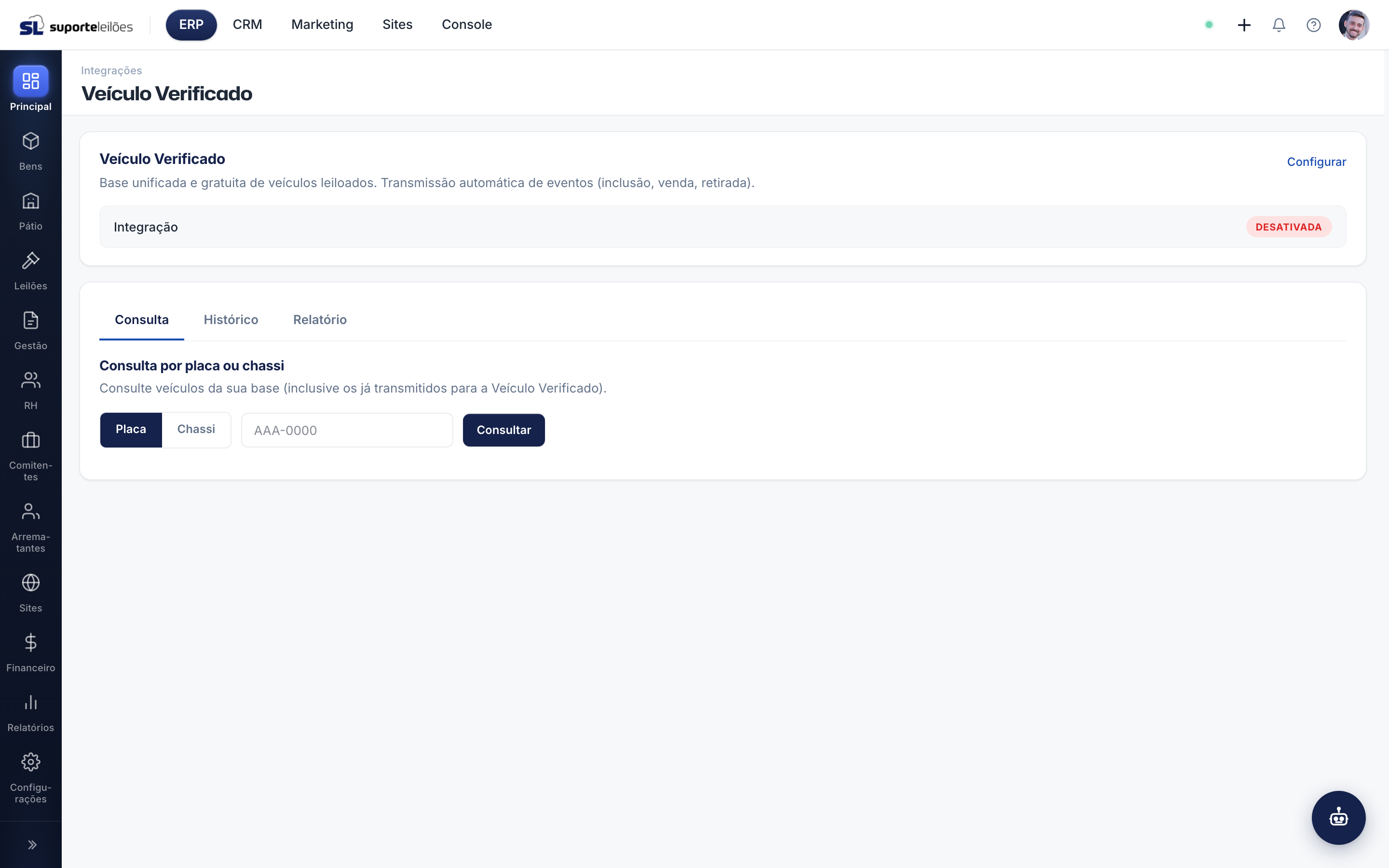Expand the sidebar with double chevron
The image size is (1389, 868).
(32, 844)
